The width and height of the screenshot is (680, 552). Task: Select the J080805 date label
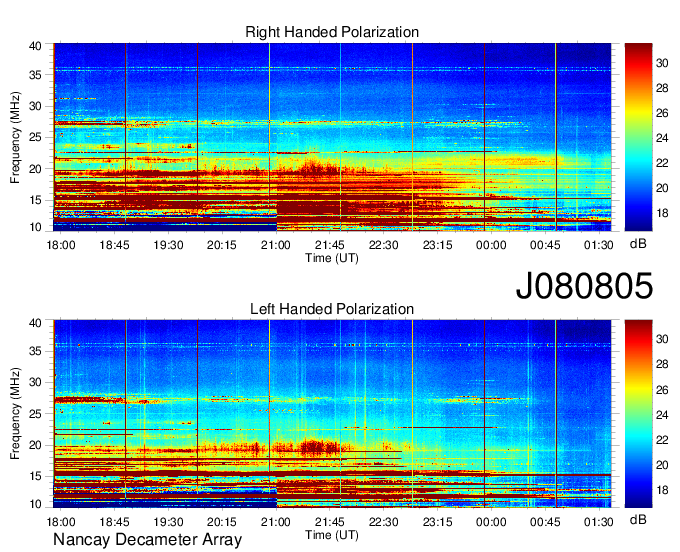click(x=584, y=286)
